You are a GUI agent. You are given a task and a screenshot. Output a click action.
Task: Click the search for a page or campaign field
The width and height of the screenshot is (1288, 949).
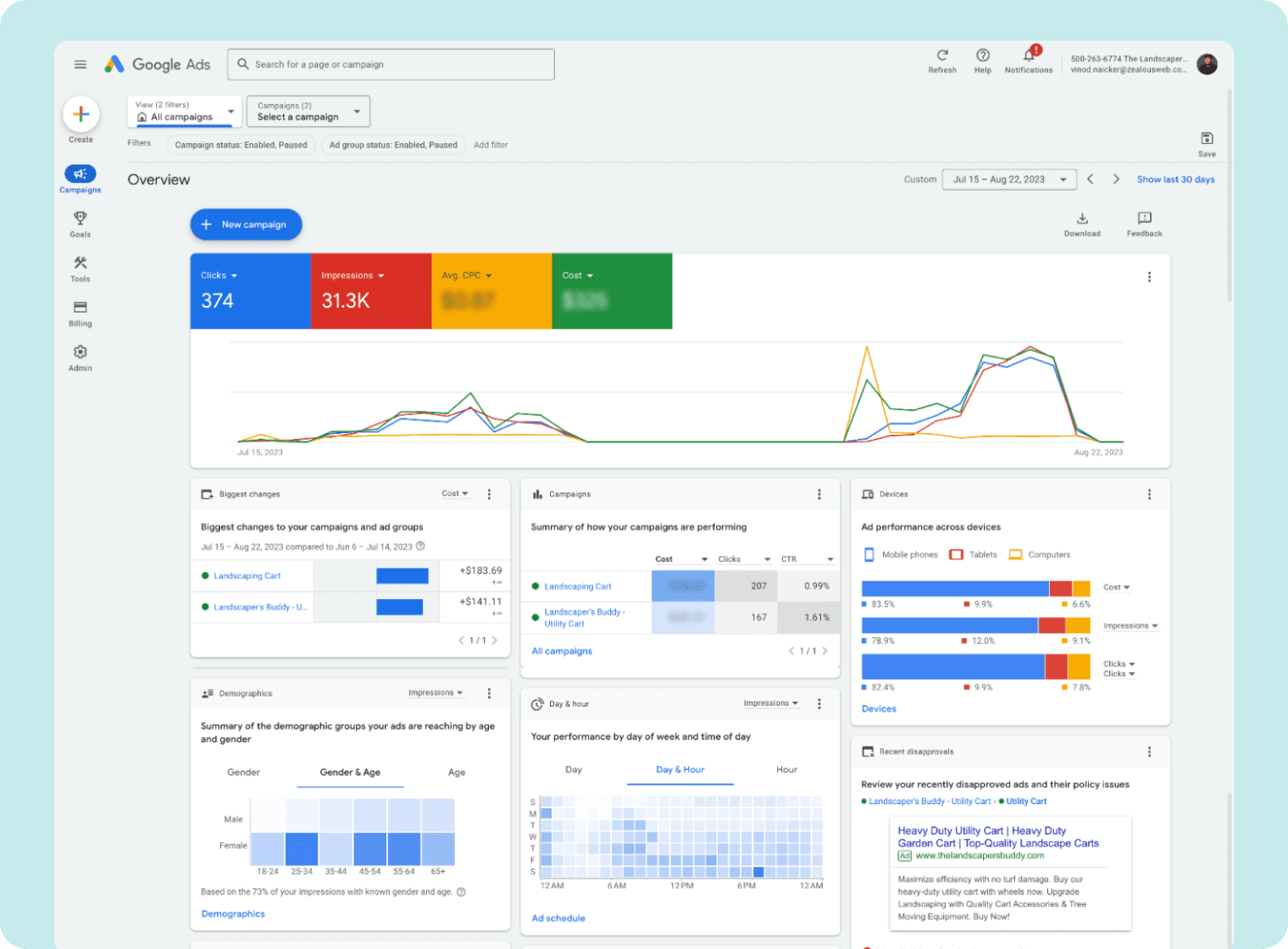click(390, 64)
